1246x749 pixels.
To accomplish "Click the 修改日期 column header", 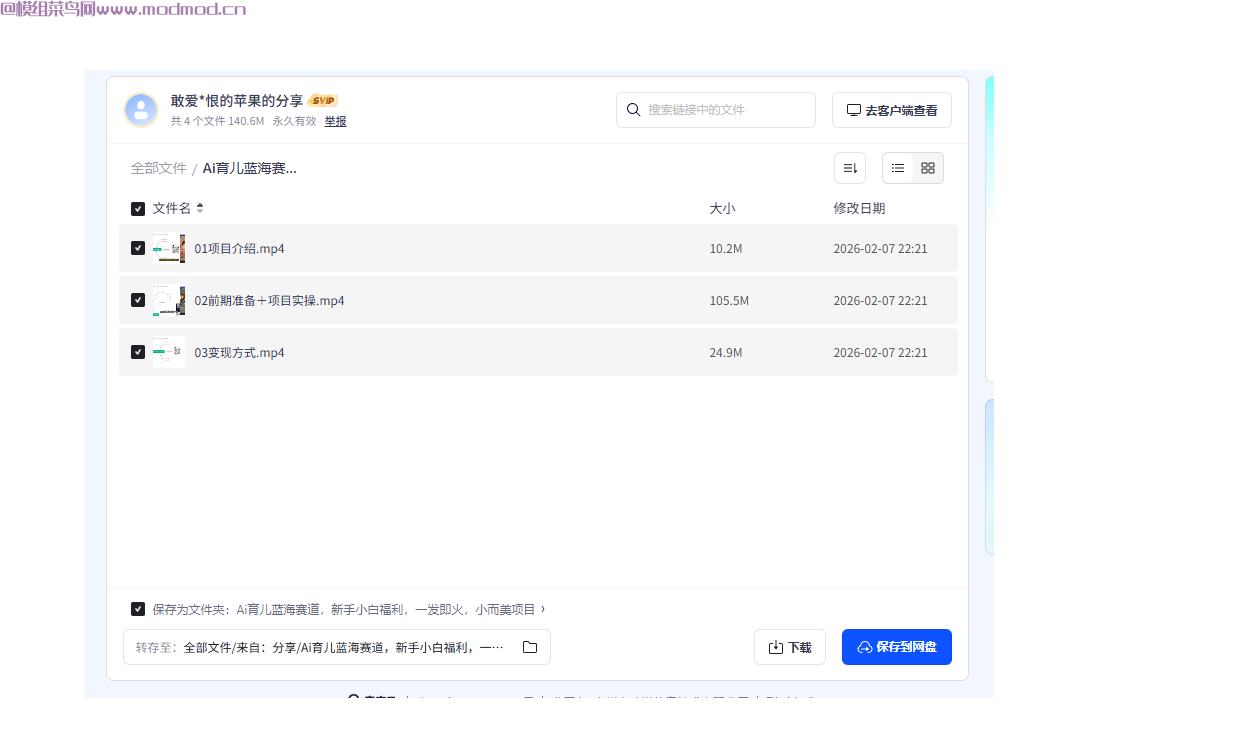I will pos(859,208).
